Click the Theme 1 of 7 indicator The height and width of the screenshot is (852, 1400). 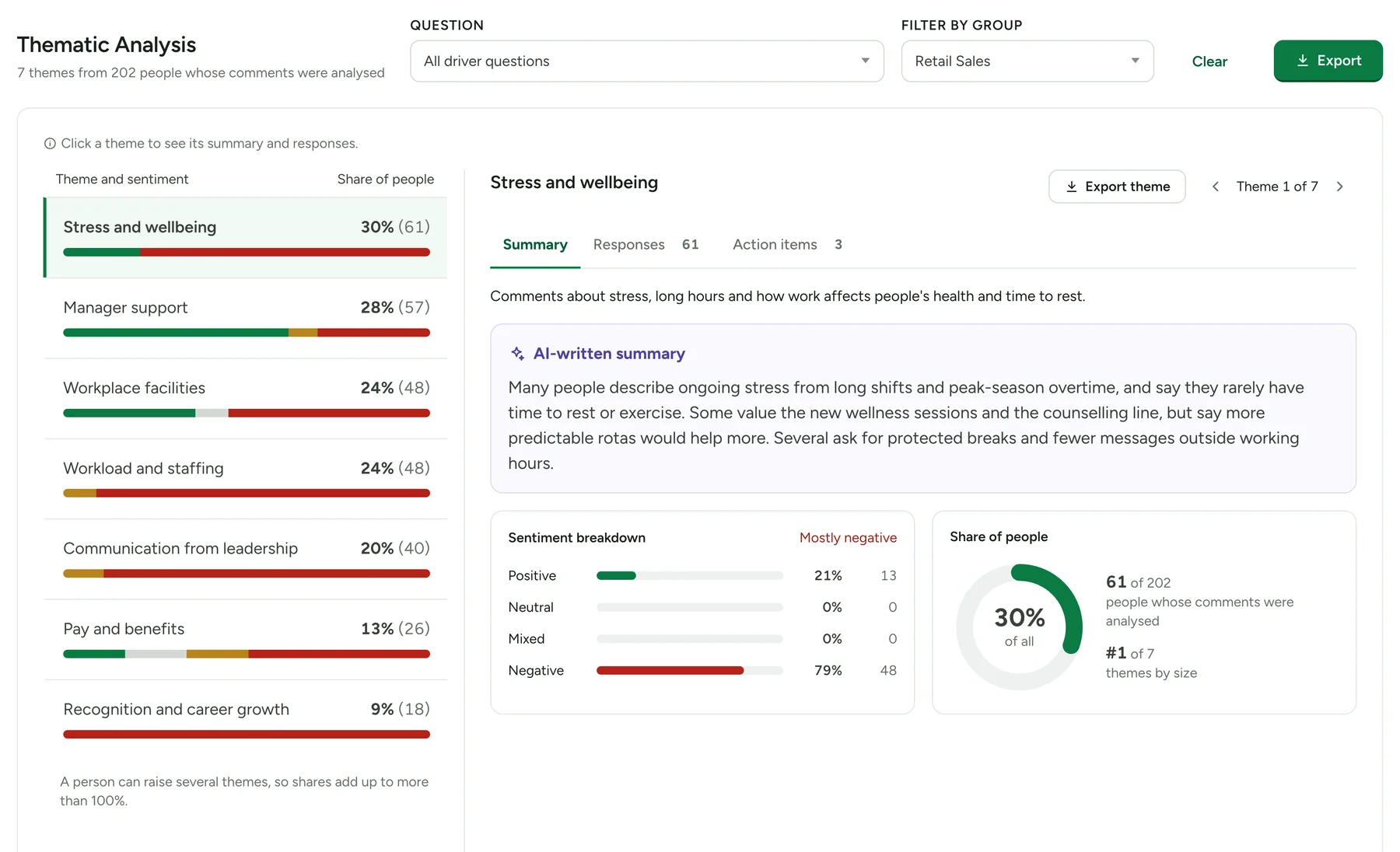click(1277, 187)
